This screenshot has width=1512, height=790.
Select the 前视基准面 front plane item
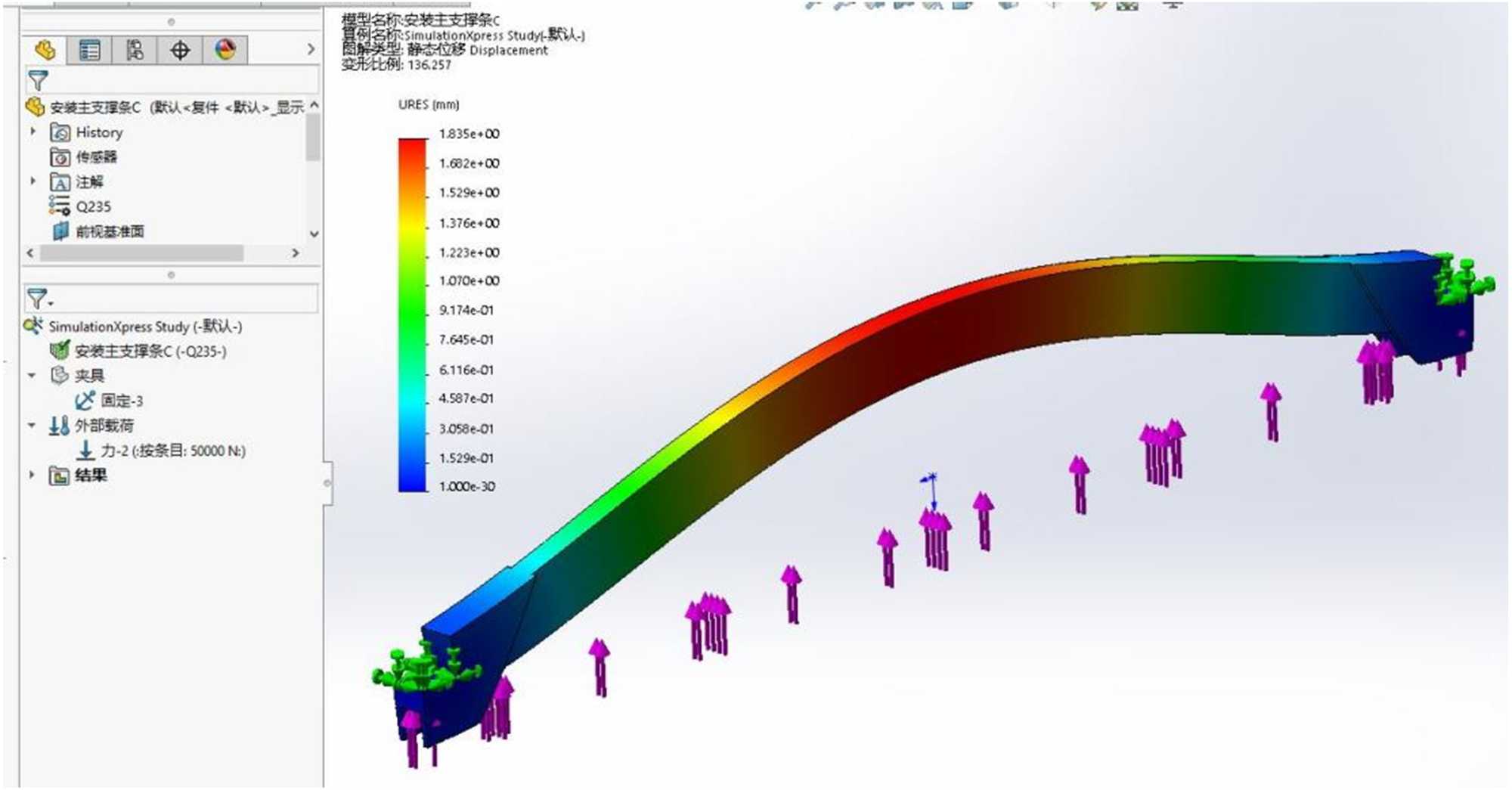click(x=109, y=231)
